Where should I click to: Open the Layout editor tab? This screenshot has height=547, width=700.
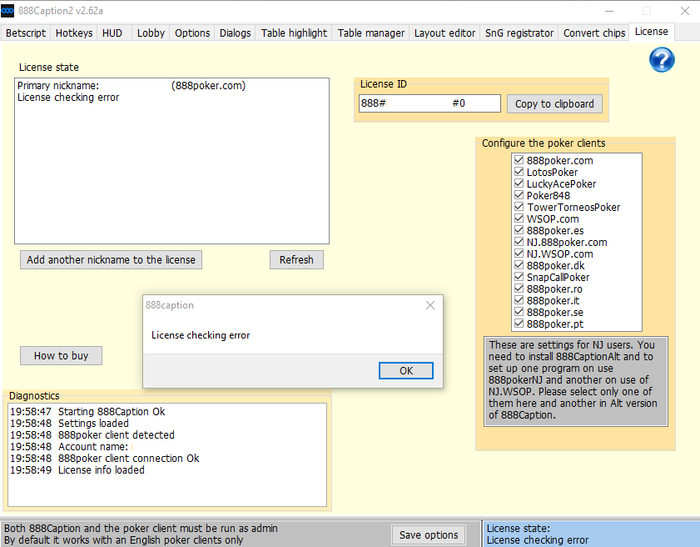coord(445,33)
